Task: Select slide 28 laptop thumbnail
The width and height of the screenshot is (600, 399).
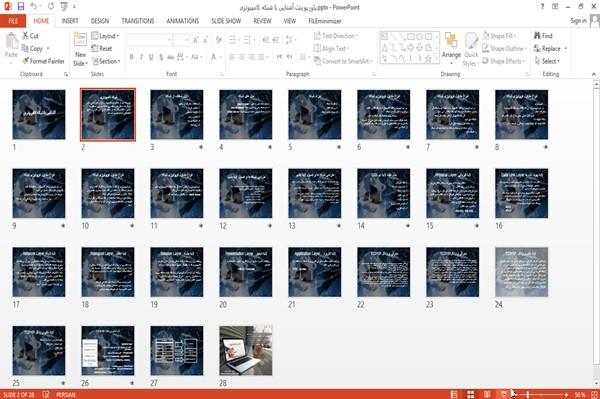Action: (x=246, y=350)
